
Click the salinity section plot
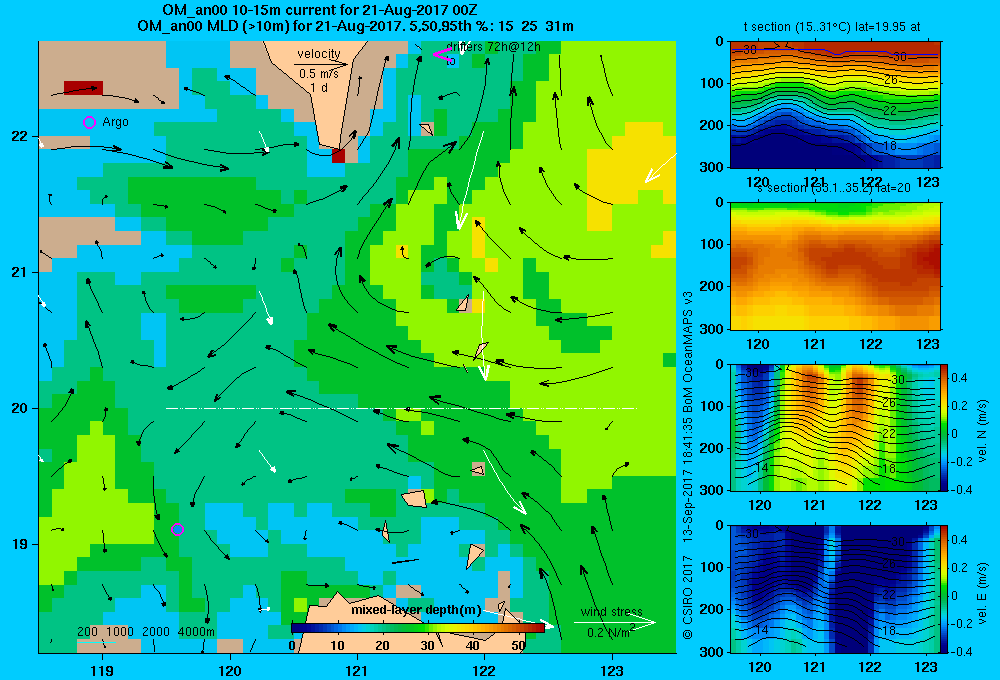(x=835, y=266)
